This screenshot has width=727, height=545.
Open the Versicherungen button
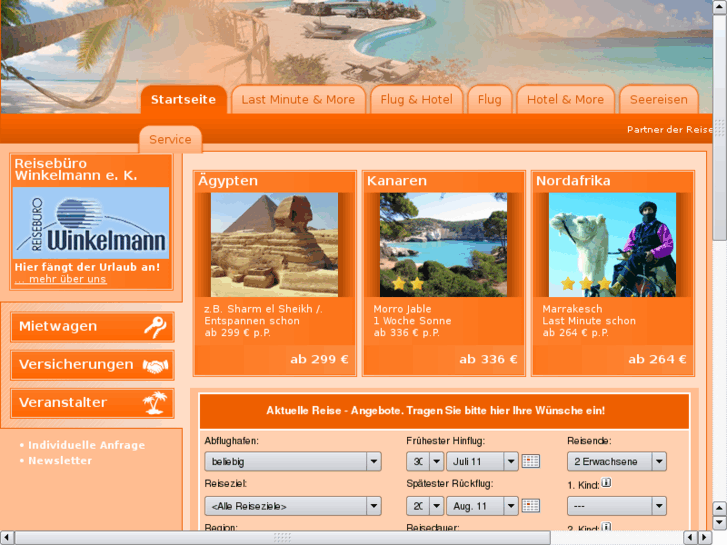pos(92,365)
